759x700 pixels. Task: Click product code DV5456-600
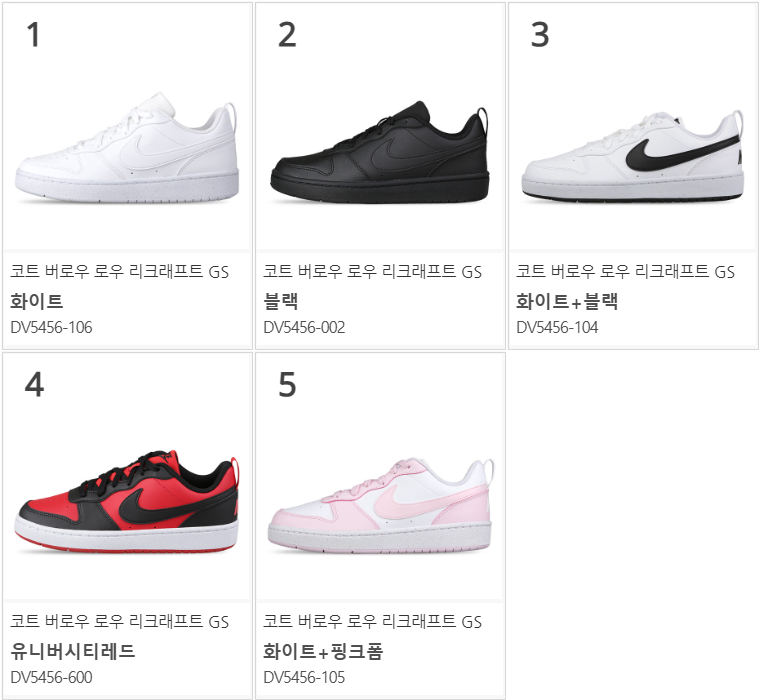pos(51,677)
